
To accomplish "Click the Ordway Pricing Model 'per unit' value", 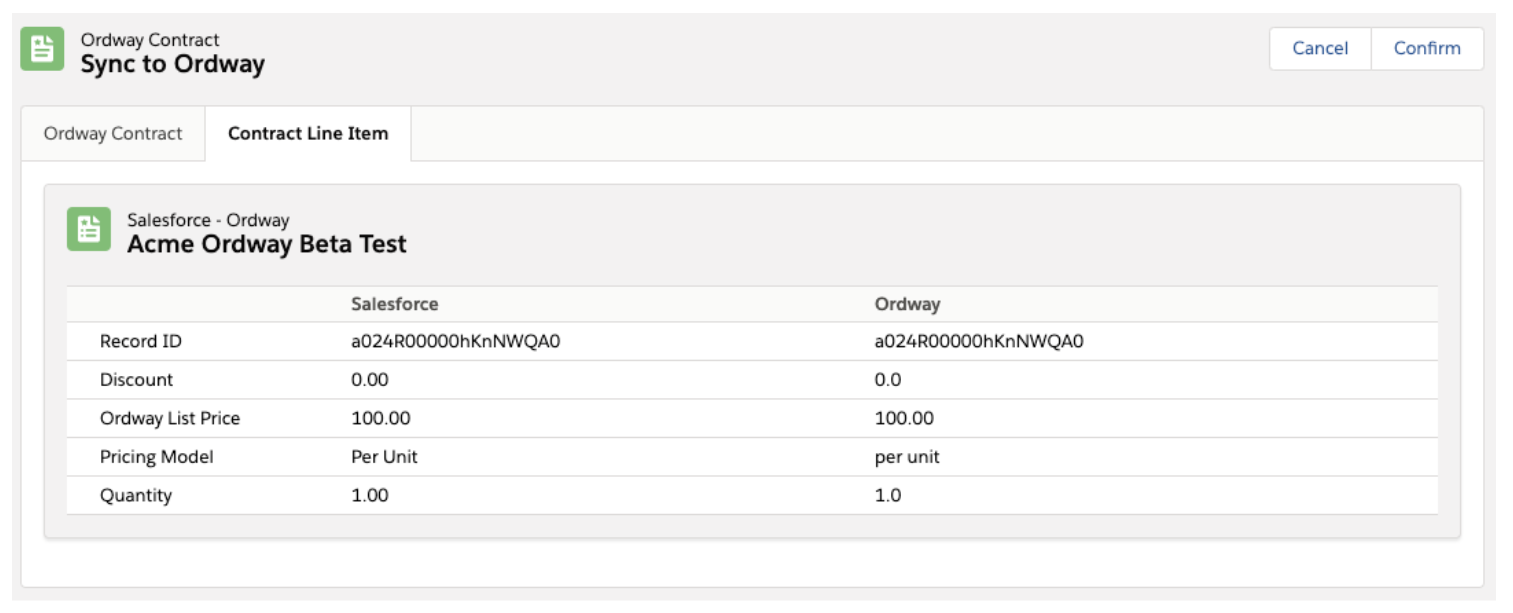I will (907, 457).
